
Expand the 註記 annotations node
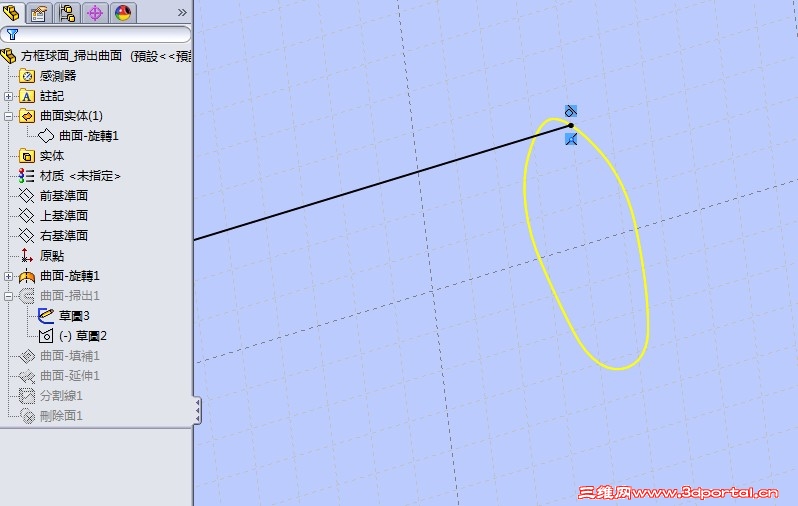point(8,96)
